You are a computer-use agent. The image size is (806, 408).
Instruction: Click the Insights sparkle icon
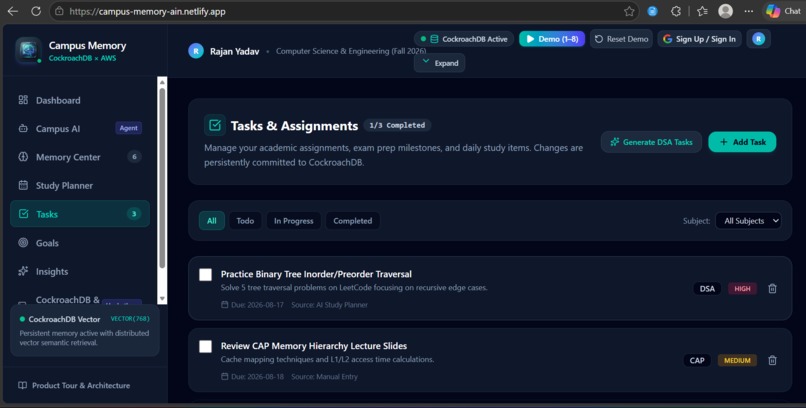(23, 271)
